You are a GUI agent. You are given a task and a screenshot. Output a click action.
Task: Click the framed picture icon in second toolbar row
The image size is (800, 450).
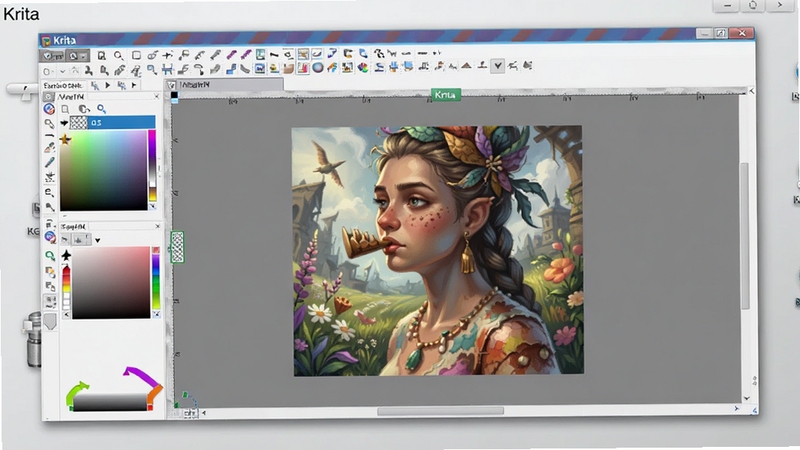click(x=347, y=67)
